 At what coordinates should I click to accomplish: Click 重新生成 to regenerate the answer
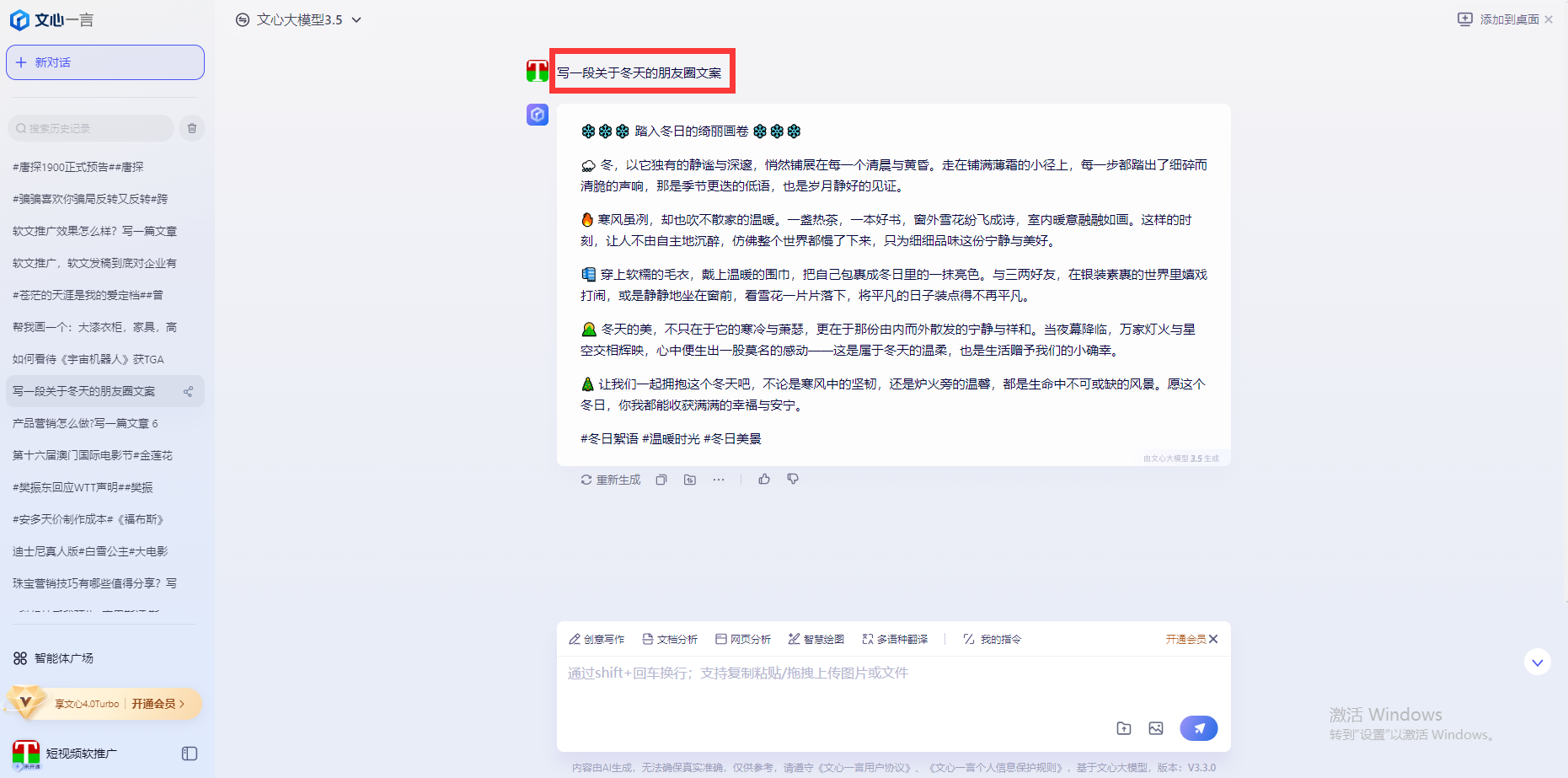[x=611, y=480]
